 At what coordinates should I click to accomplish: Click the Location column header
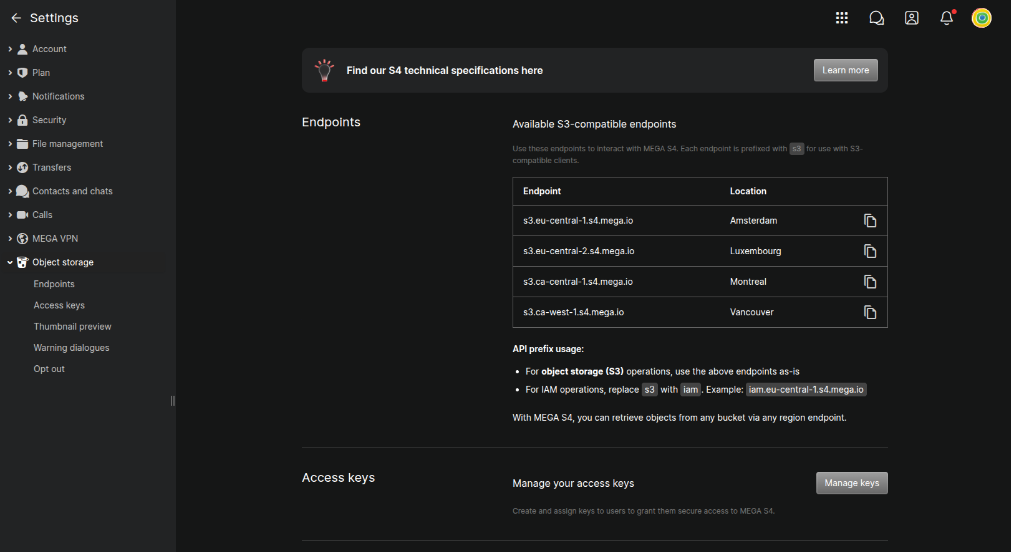click(748, 191)
